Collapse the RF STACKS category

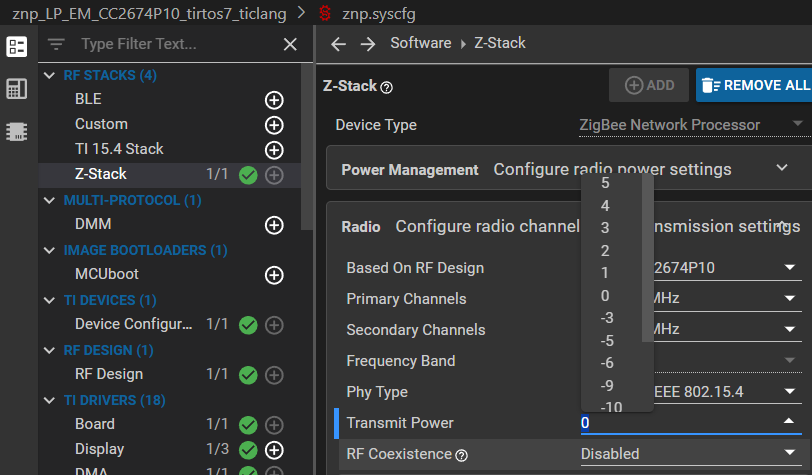(49, 76)
